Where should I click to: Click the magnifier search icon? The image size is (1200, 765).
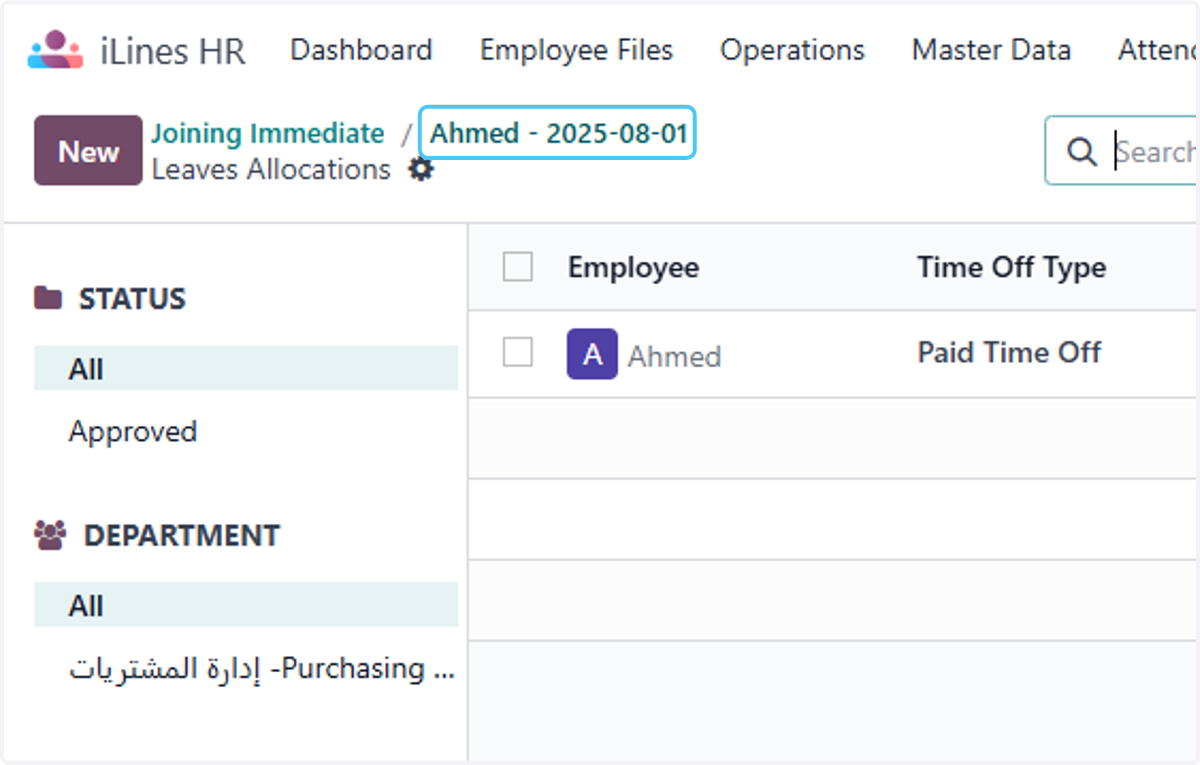point(1081,152)
